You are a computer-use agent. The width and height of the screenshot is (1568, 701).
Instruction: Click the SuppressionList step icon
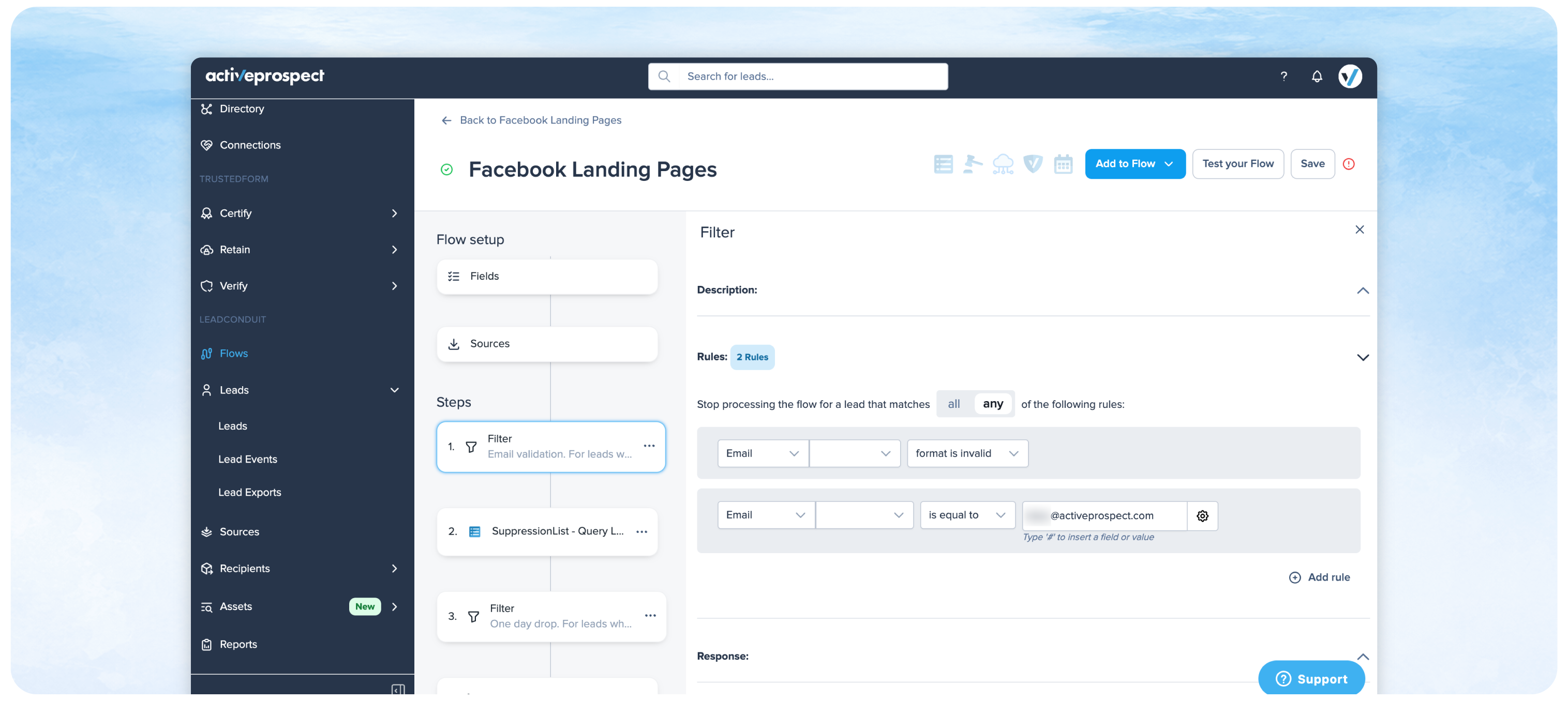click(x=475, y=531)
